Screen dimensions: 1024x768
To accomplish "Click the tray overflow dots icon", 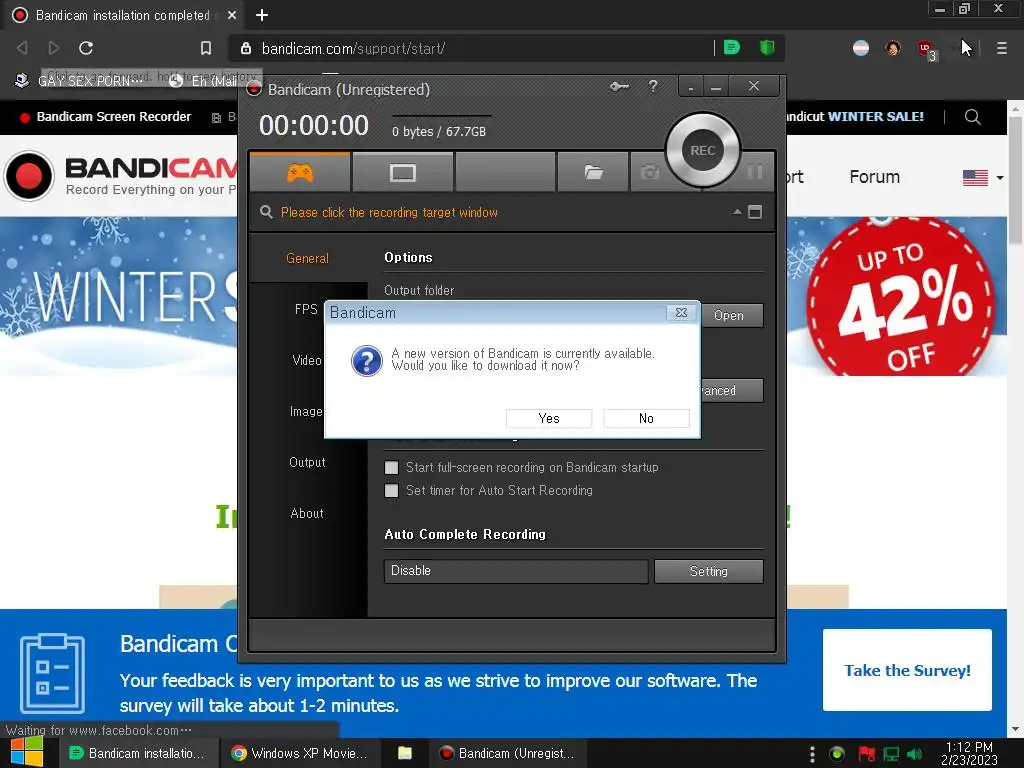I will pos(812,754).
